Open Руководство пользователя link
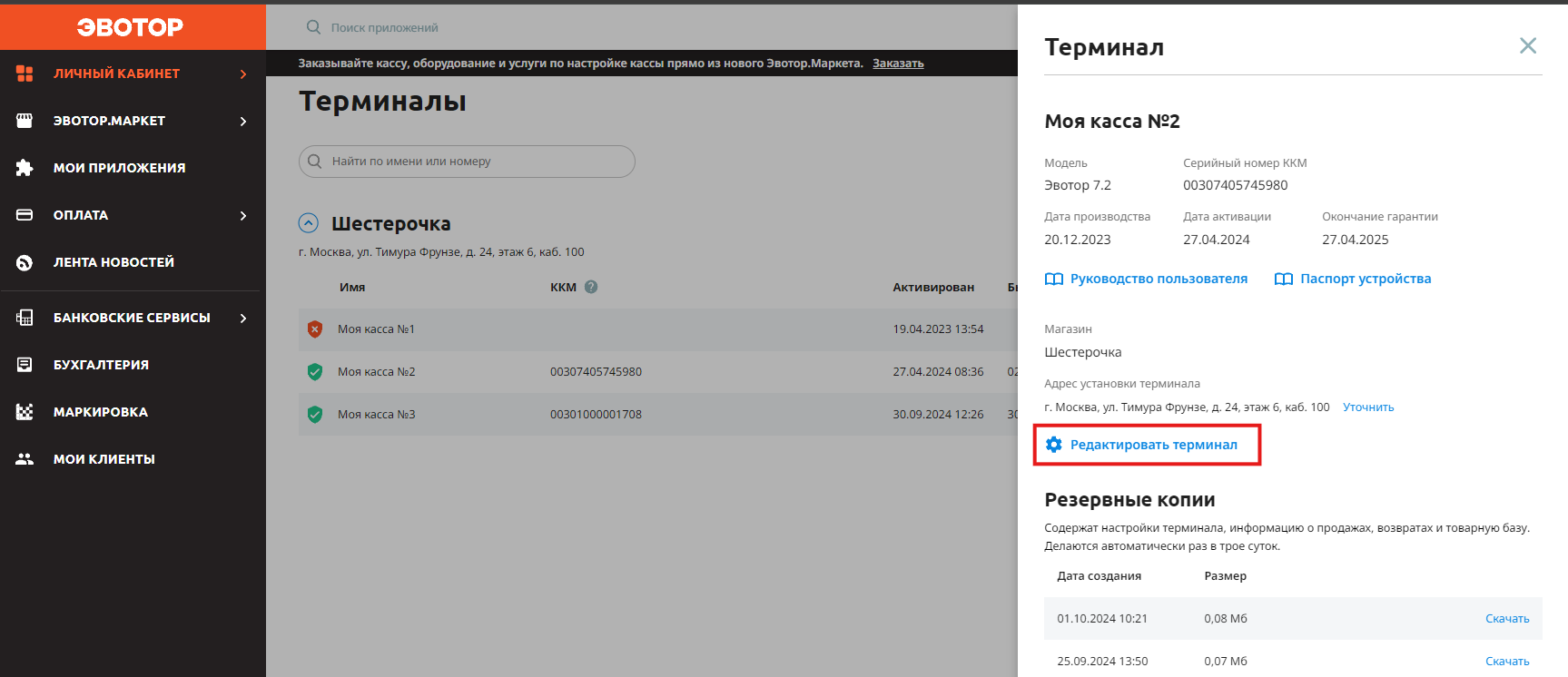 (x=1159, y=279)
